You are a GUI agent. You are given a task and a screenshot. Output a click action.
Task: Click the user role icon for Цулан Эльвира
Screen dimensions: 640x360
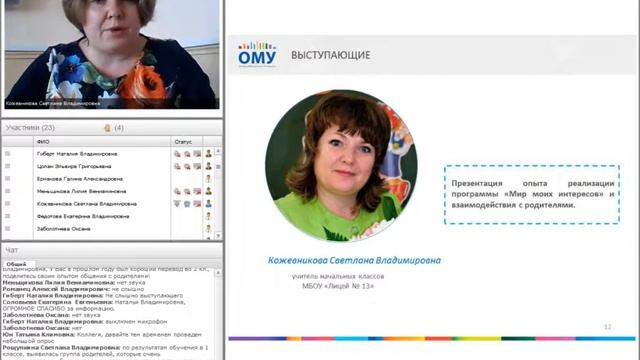(209, 166)
